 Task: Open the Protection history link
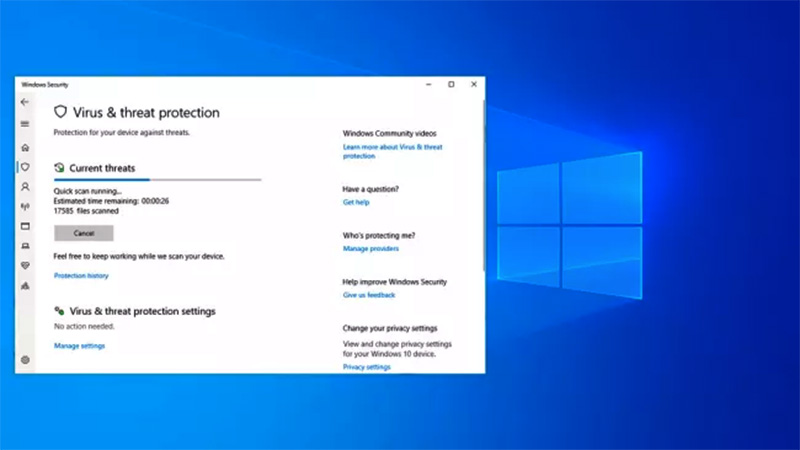pos(81,275)
